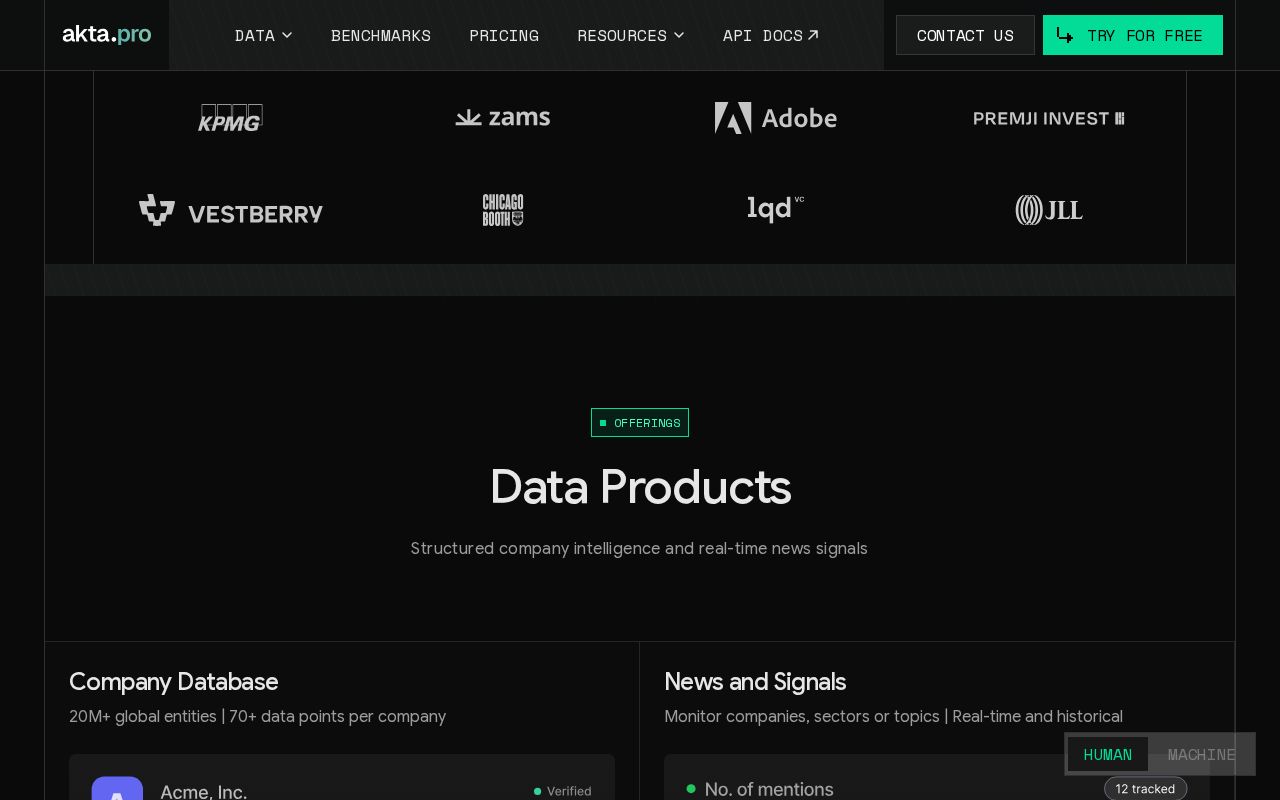This screenshot has height=800, width=1280.
Task: Click the zams logo
Action: pyautogui.click(x=503, y=118)
